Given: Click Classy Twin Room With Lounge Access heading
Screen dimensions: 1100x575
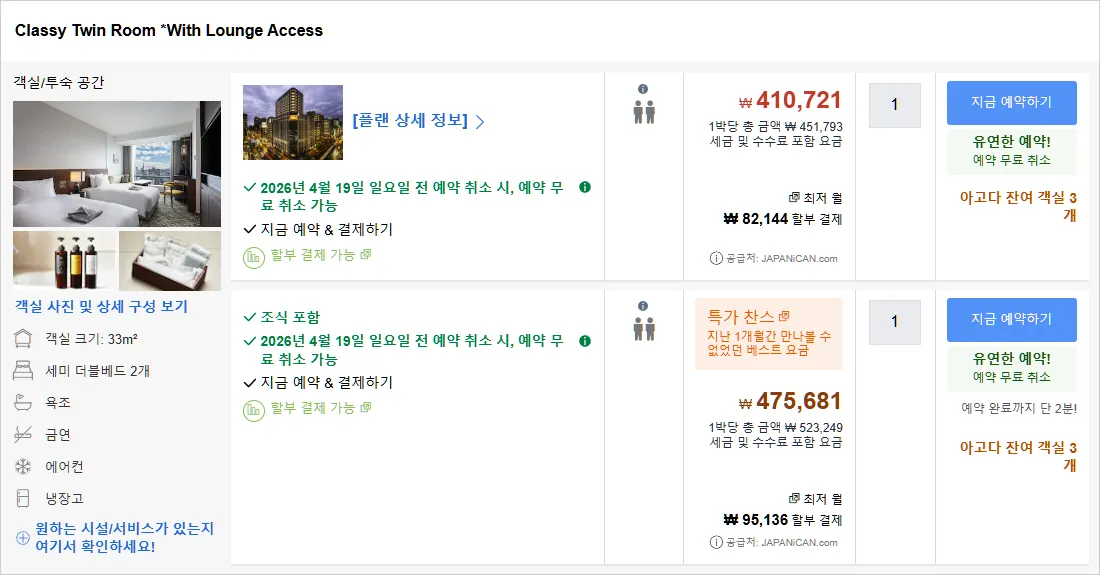Looking at the screenshot, I should tap(169, 30).
